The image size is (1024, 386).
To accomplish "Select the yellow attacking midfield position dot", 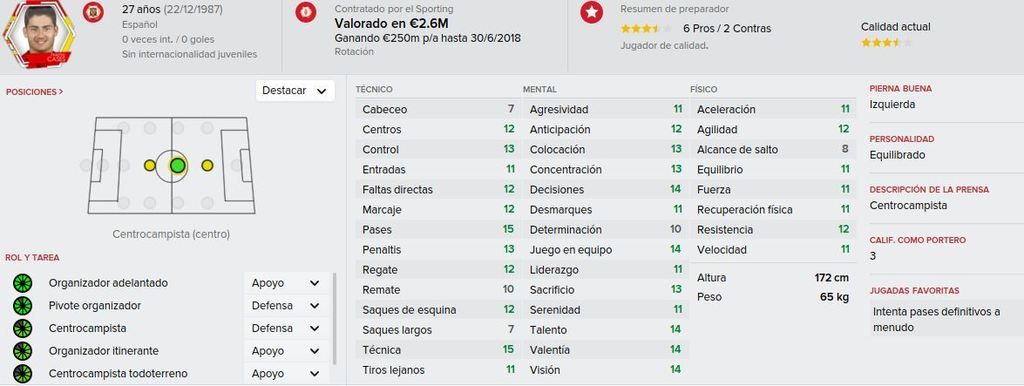I will coord(207,165).
